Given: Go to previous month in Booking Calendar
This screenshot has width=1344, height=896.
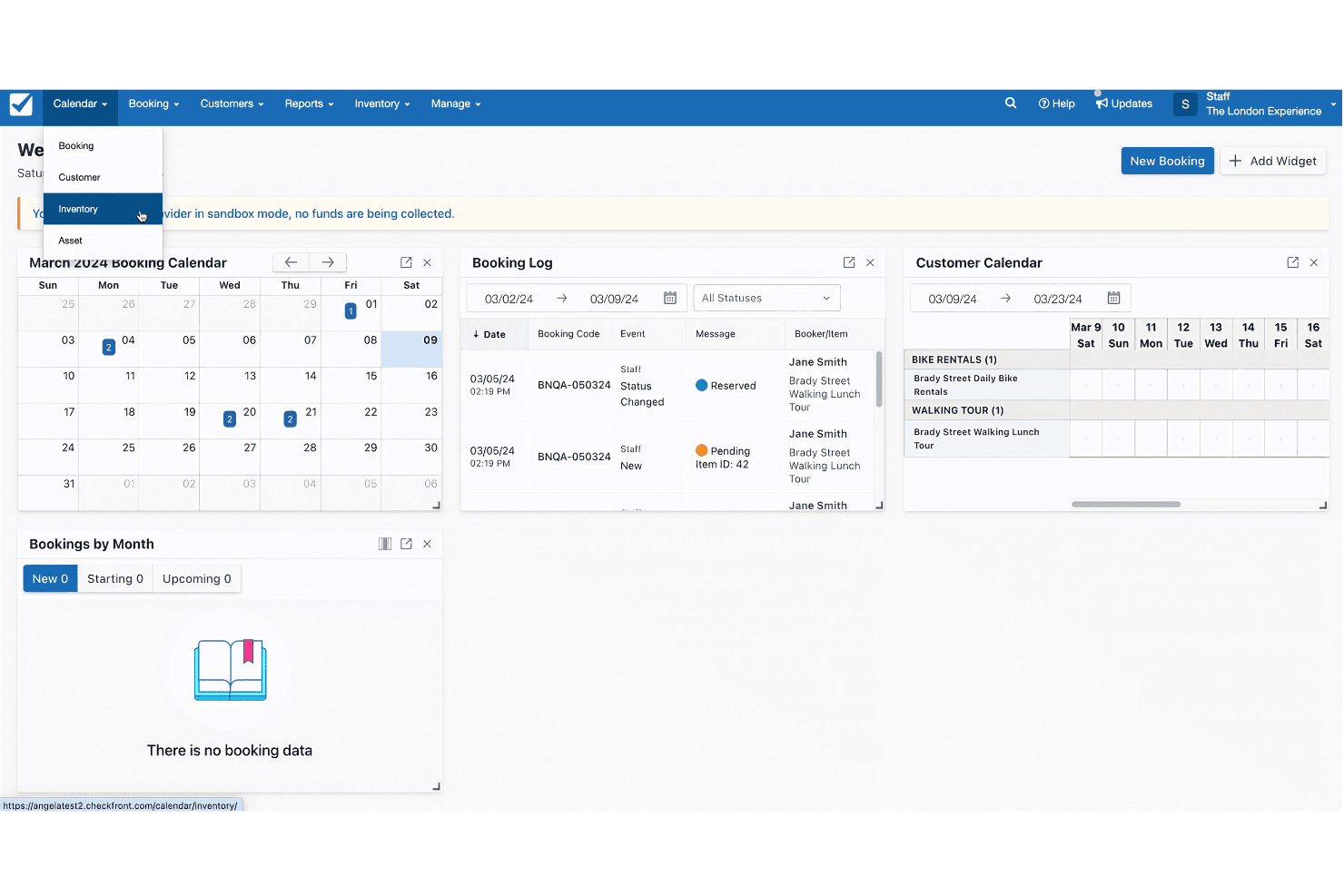Looking at the screenshot, I should [x=291, y=262].
